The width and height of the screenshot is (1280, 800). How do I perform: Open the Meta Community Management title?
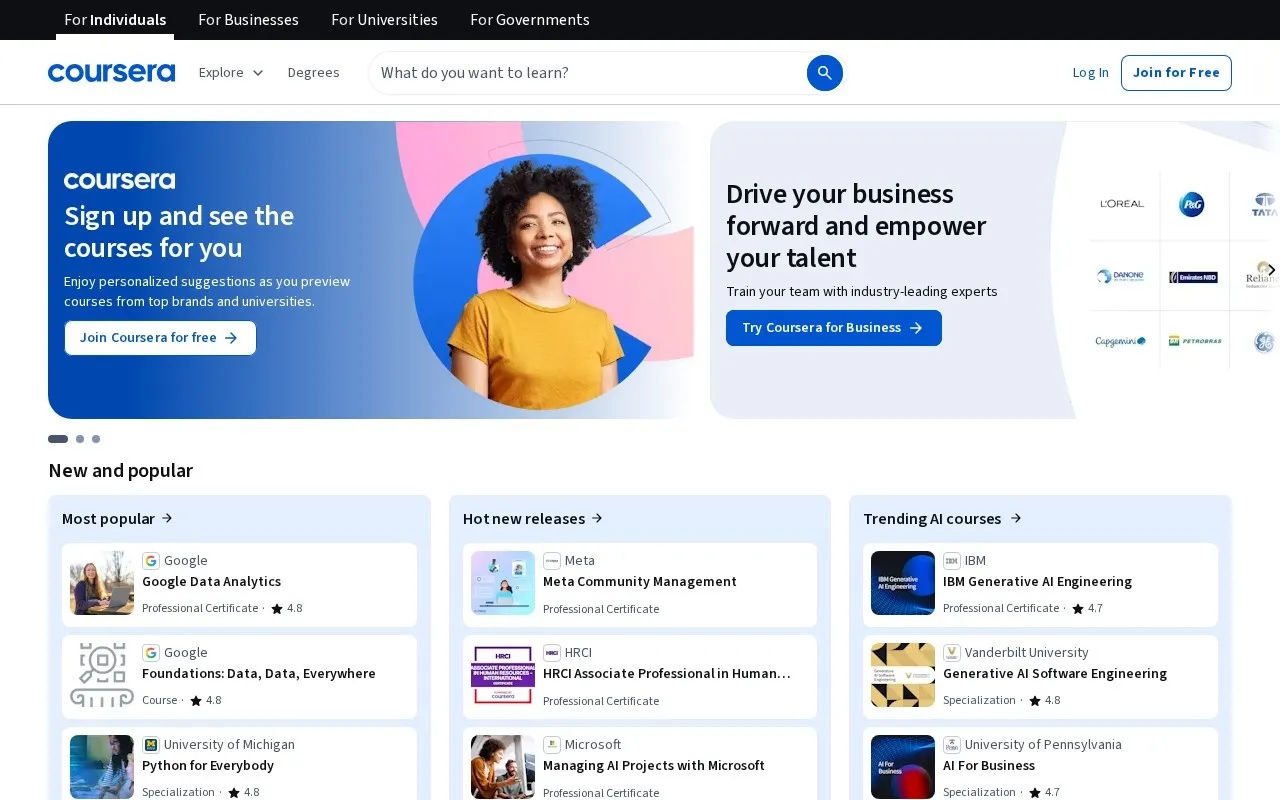(x=640, y=582)
